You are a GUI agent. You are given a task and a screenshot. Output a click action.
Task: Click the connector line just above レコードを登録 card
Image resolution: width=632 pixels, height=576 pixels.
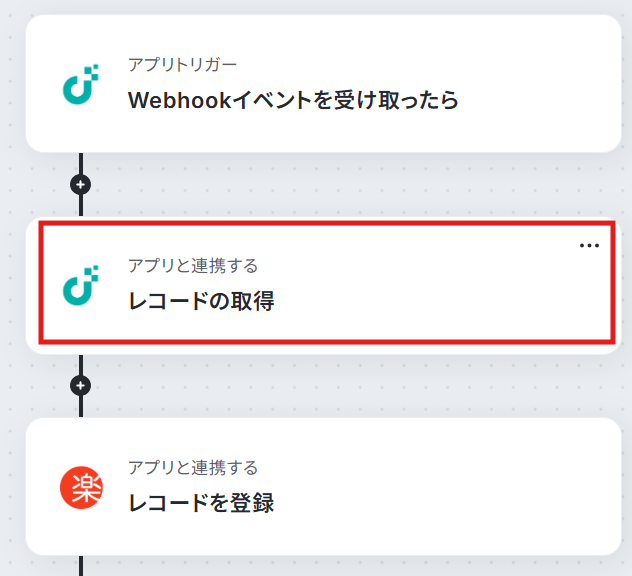[81, 406]
